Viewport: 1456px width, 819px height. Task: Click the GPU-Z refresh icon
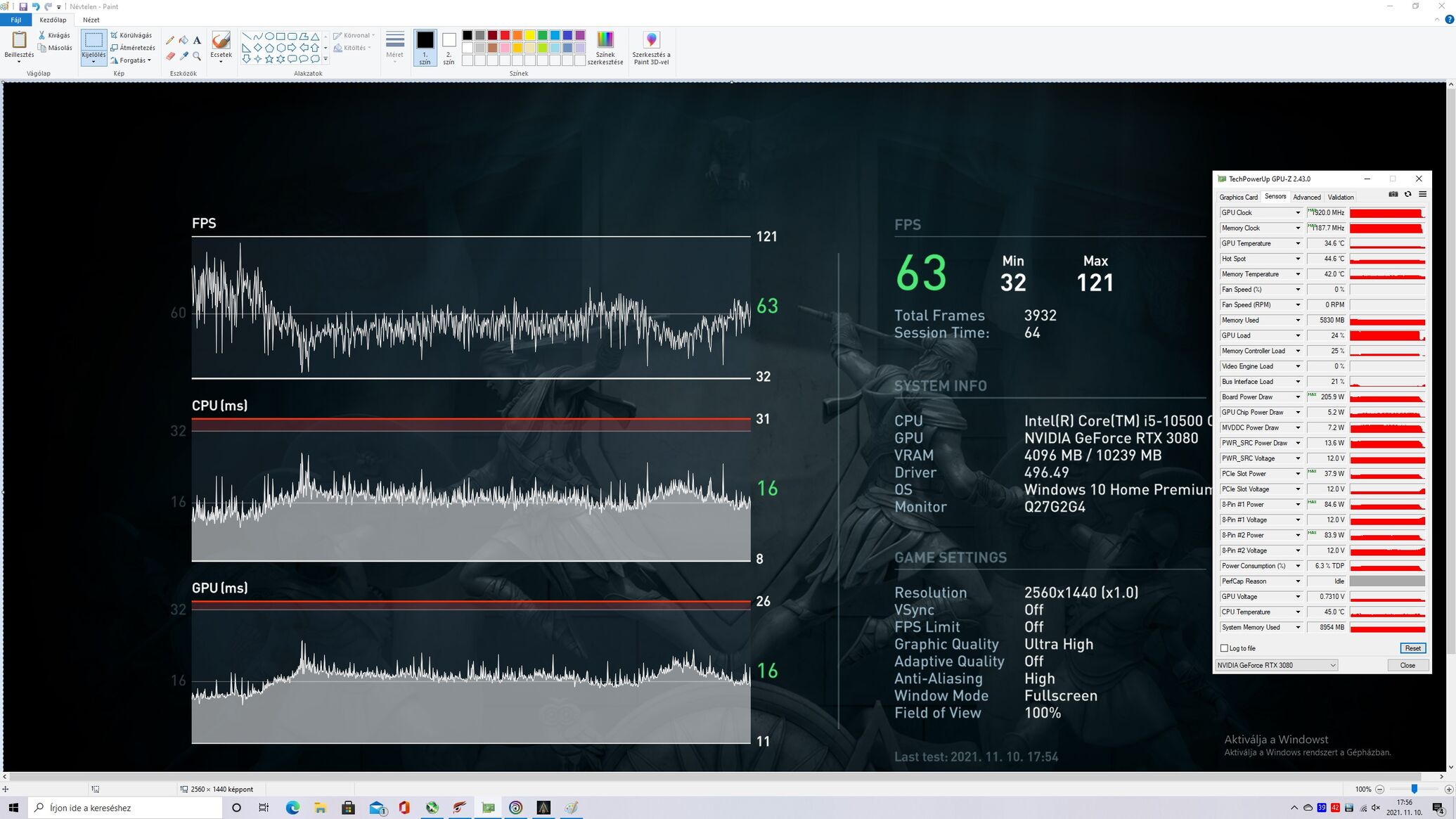[1407, 194]
